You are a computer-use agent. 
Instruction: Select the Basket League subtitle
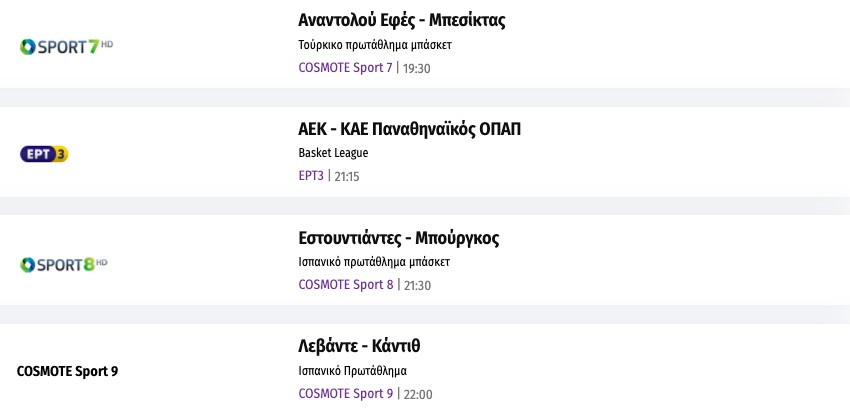[x=333, y=153]
